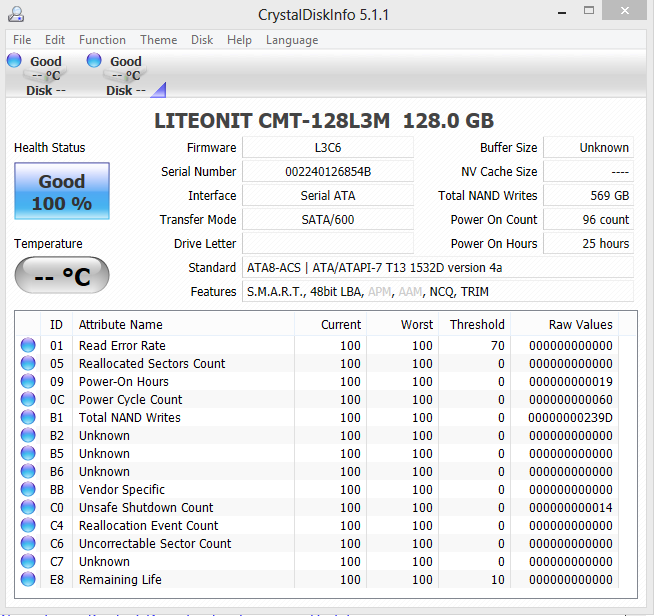Click status orb beside Remaining Life
The height and width of the screenshot is (616, 654).
(28, 580)
